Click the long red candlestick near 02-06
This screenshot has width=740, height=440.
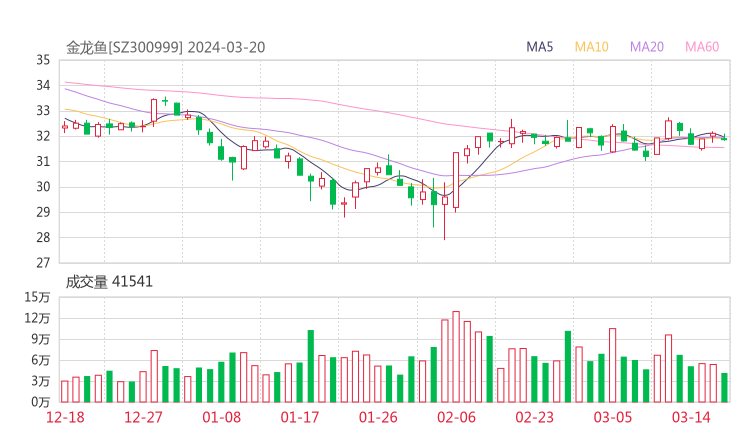pyautogui.click(x=456, y=180)
